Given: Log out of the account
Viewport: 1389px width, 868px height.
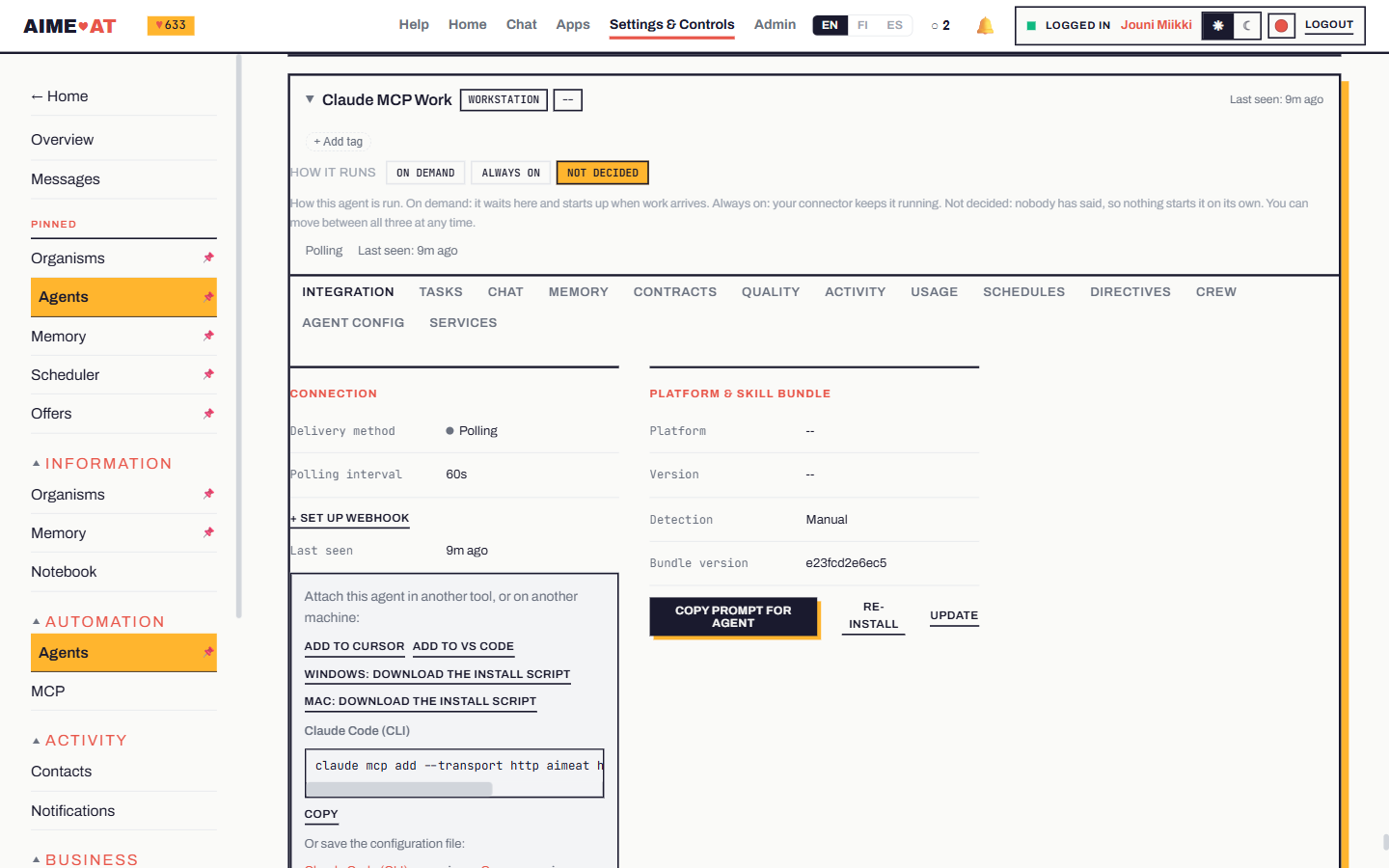Looking at the screenshot, I should click(x=1329, y=25).
